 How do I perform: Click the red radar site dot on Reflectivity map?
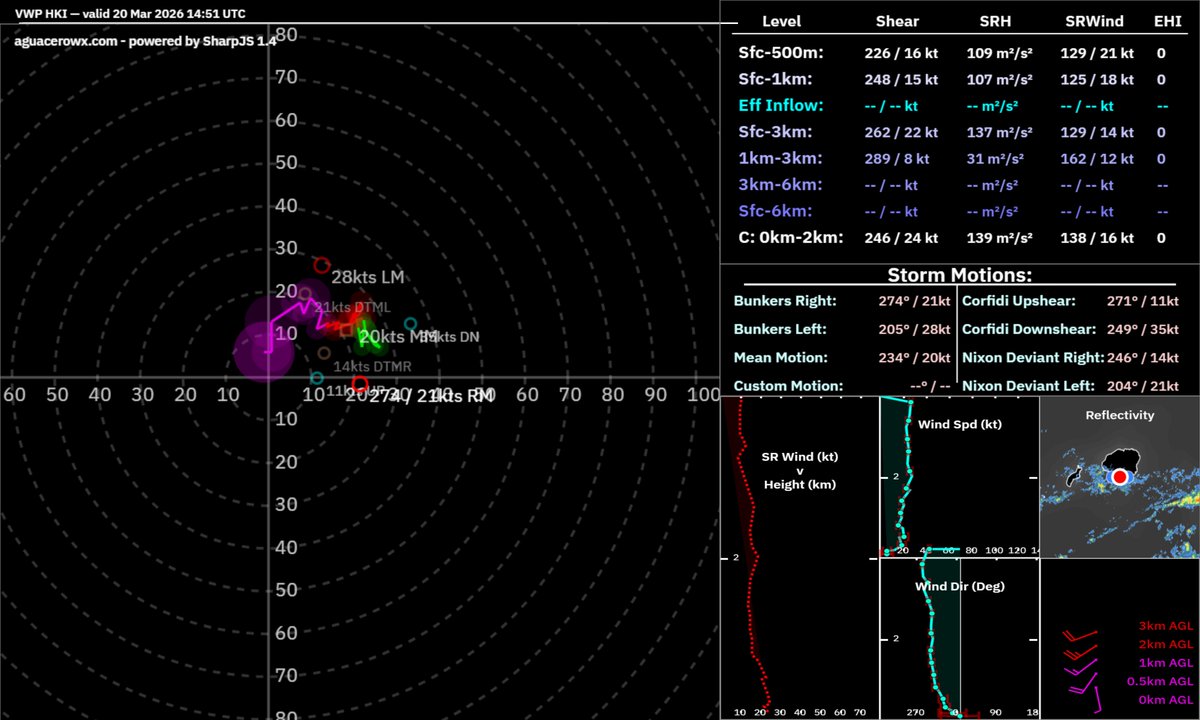[1120, 478]
